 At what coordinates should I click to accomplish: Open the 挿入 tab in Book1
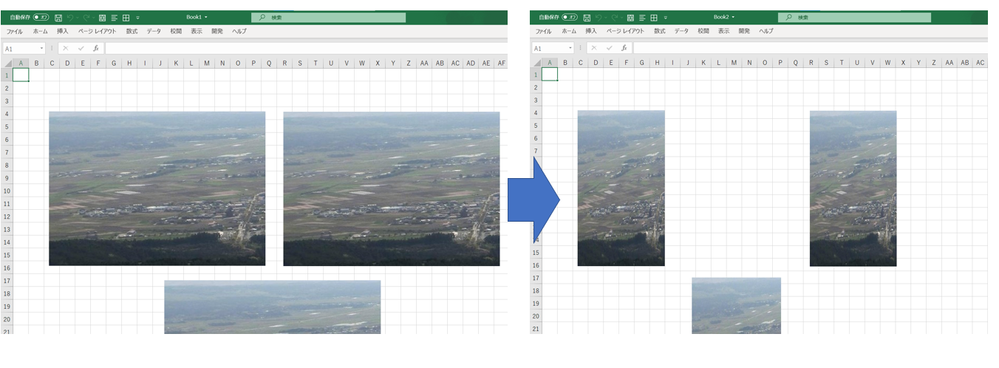(x=62, y=31)
